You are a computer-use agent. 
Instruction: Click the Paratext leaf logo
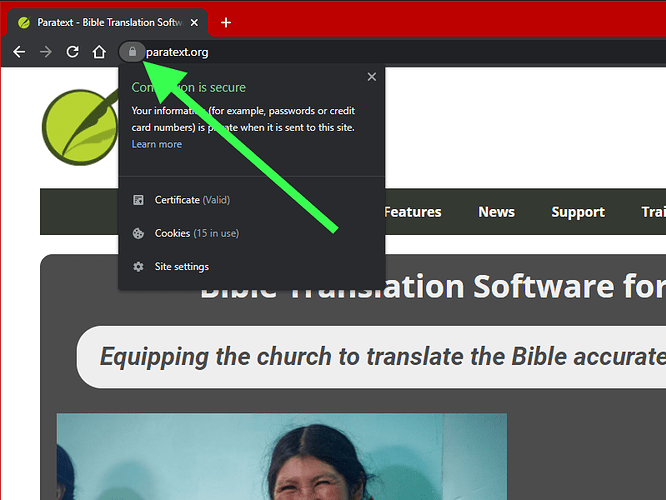(x=80, y=127)
